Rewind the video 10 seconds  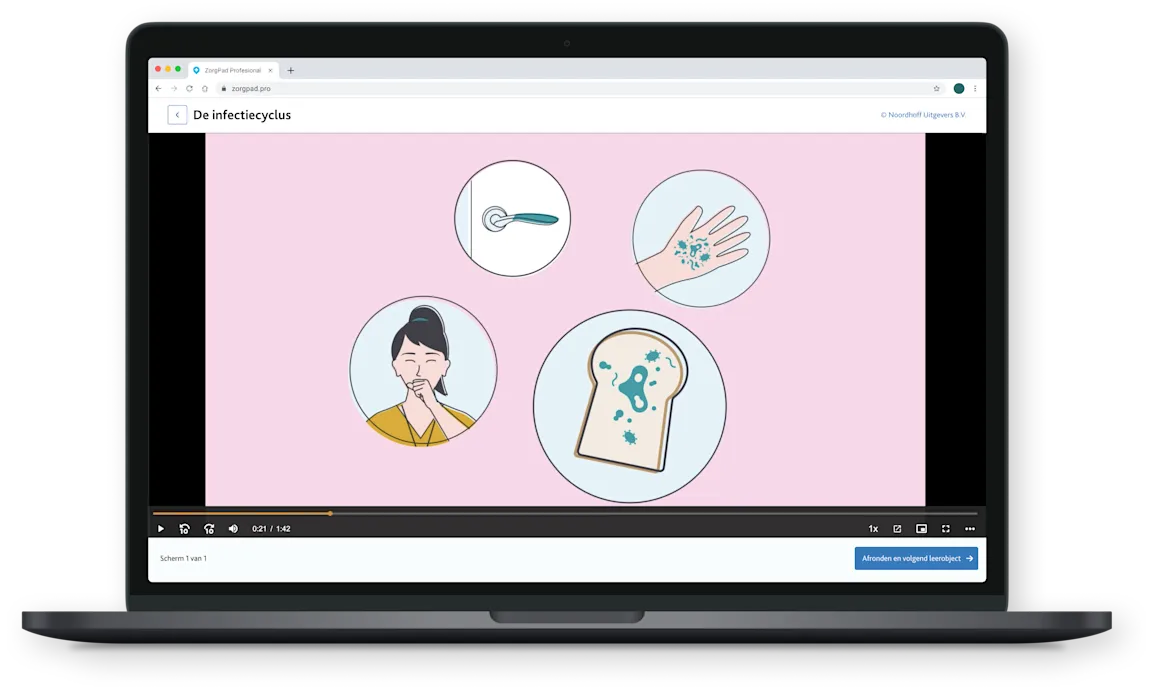185,528
